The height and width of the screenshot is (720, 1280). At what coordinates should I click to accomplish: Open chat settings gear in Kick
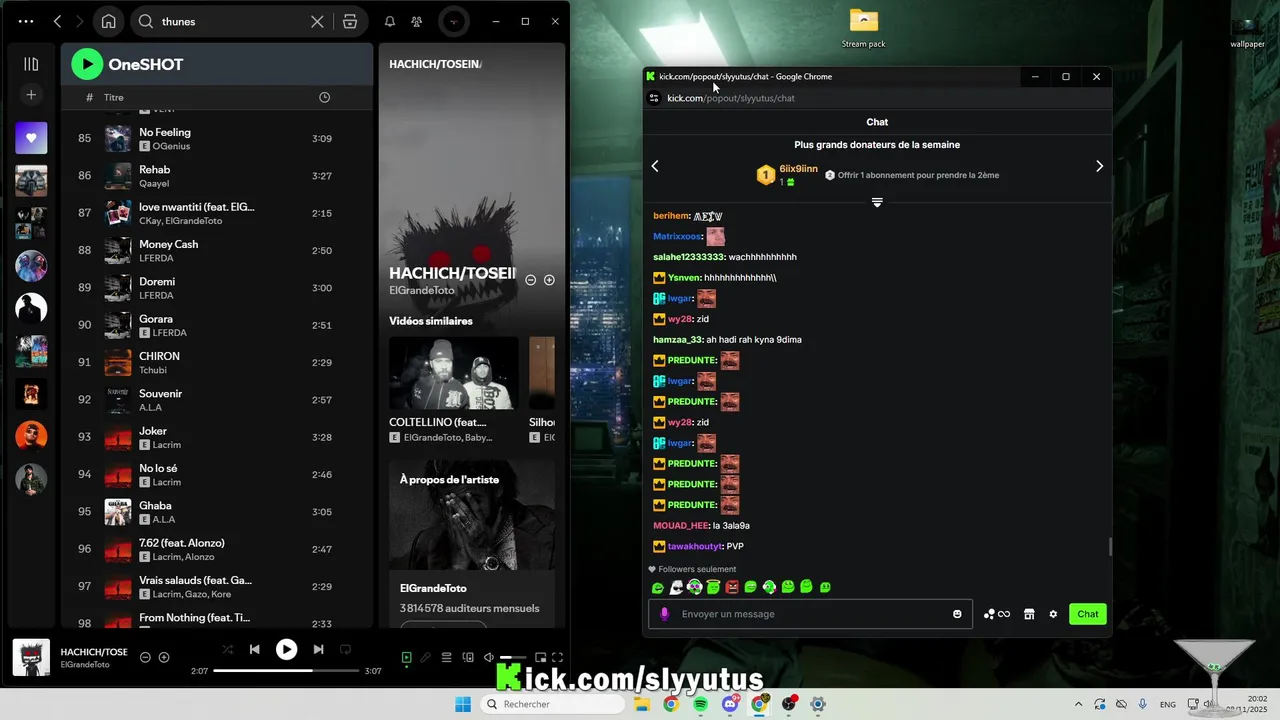pyautogui.click(x=1053, y=614)
